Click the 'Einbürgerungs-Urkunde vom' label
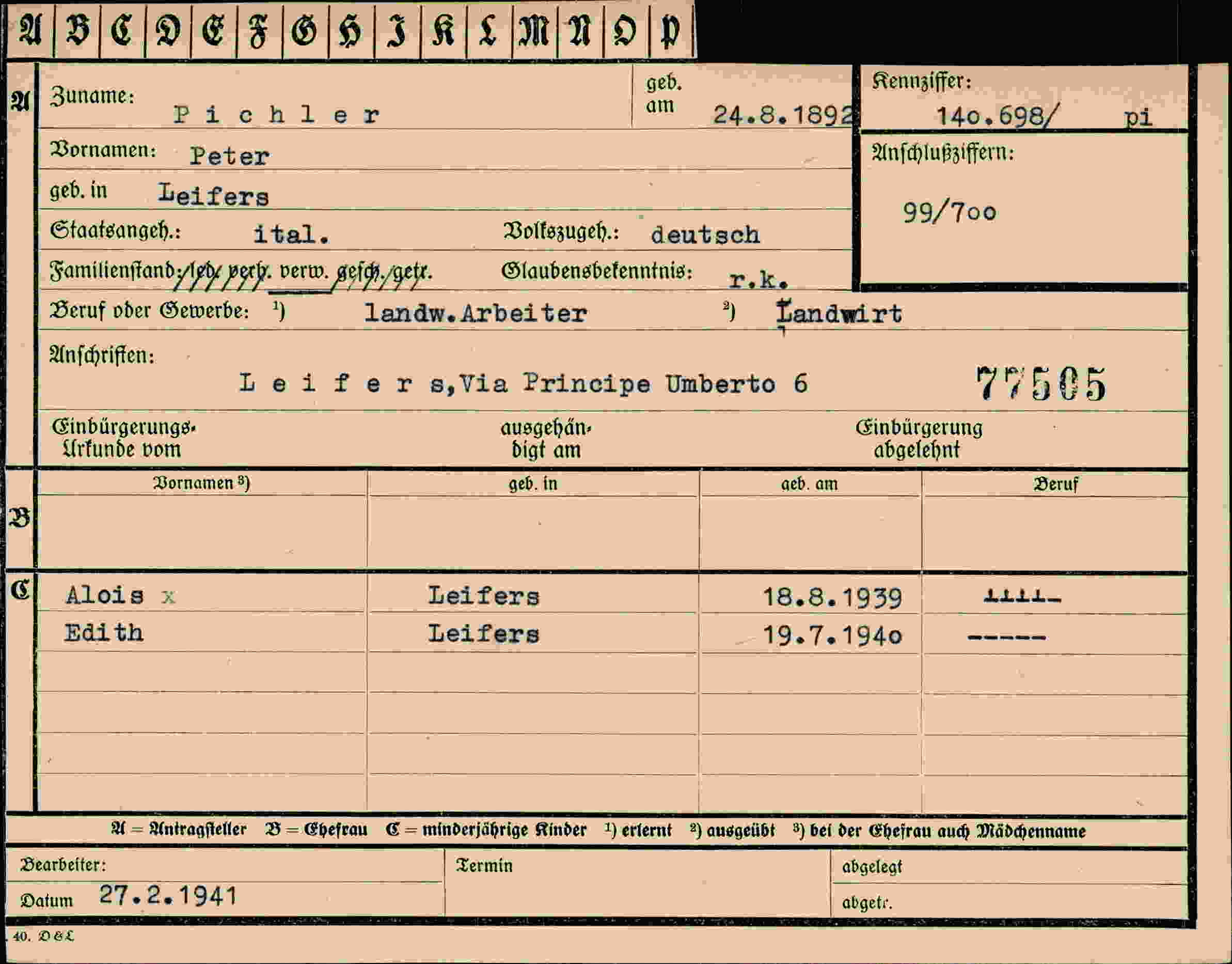This screenshot has height=964, width=1232. point(124,439)
